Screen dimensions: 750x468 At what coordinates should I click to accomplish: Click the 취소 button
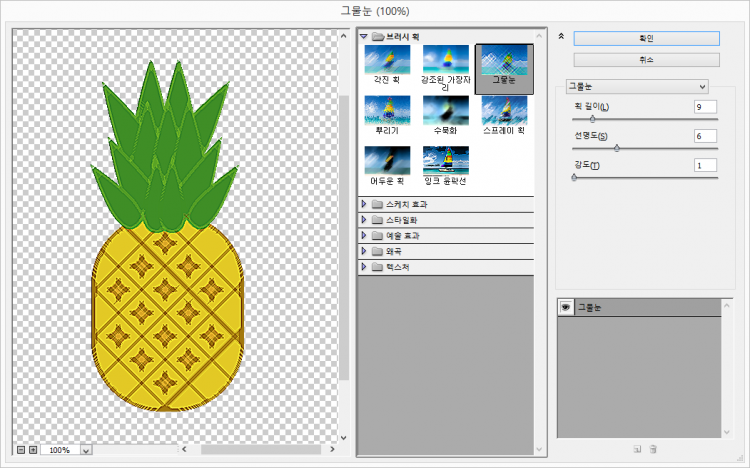click(646, 60)
